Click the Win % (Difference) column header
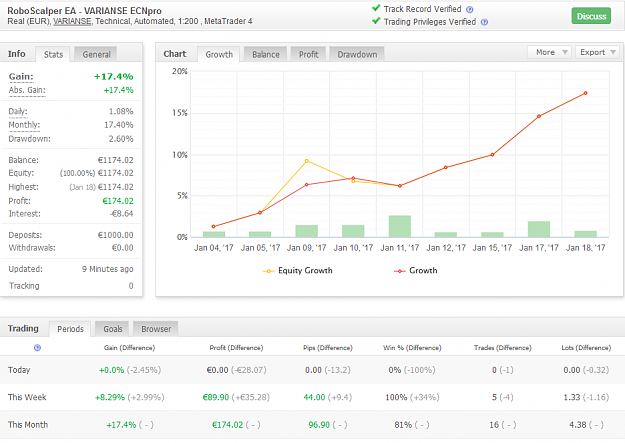 coord(412,348)
